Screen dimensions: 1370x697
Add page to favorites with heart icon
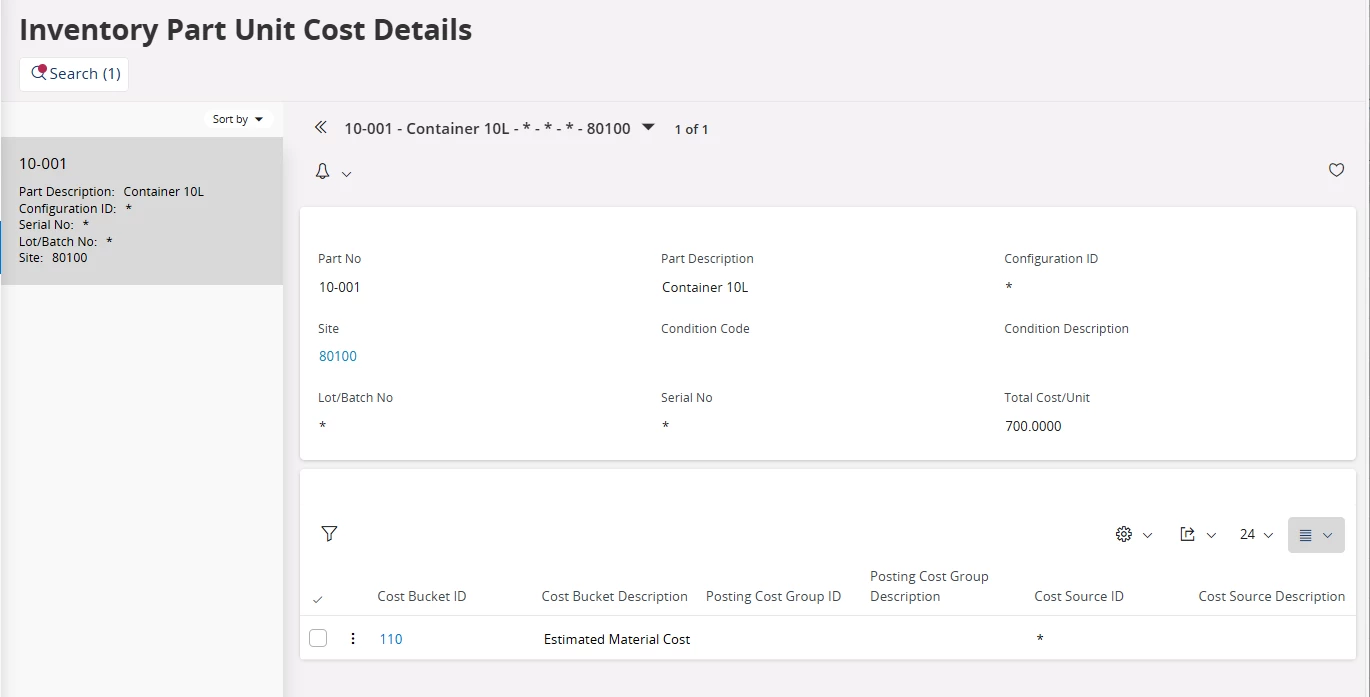pos(1336,170)
